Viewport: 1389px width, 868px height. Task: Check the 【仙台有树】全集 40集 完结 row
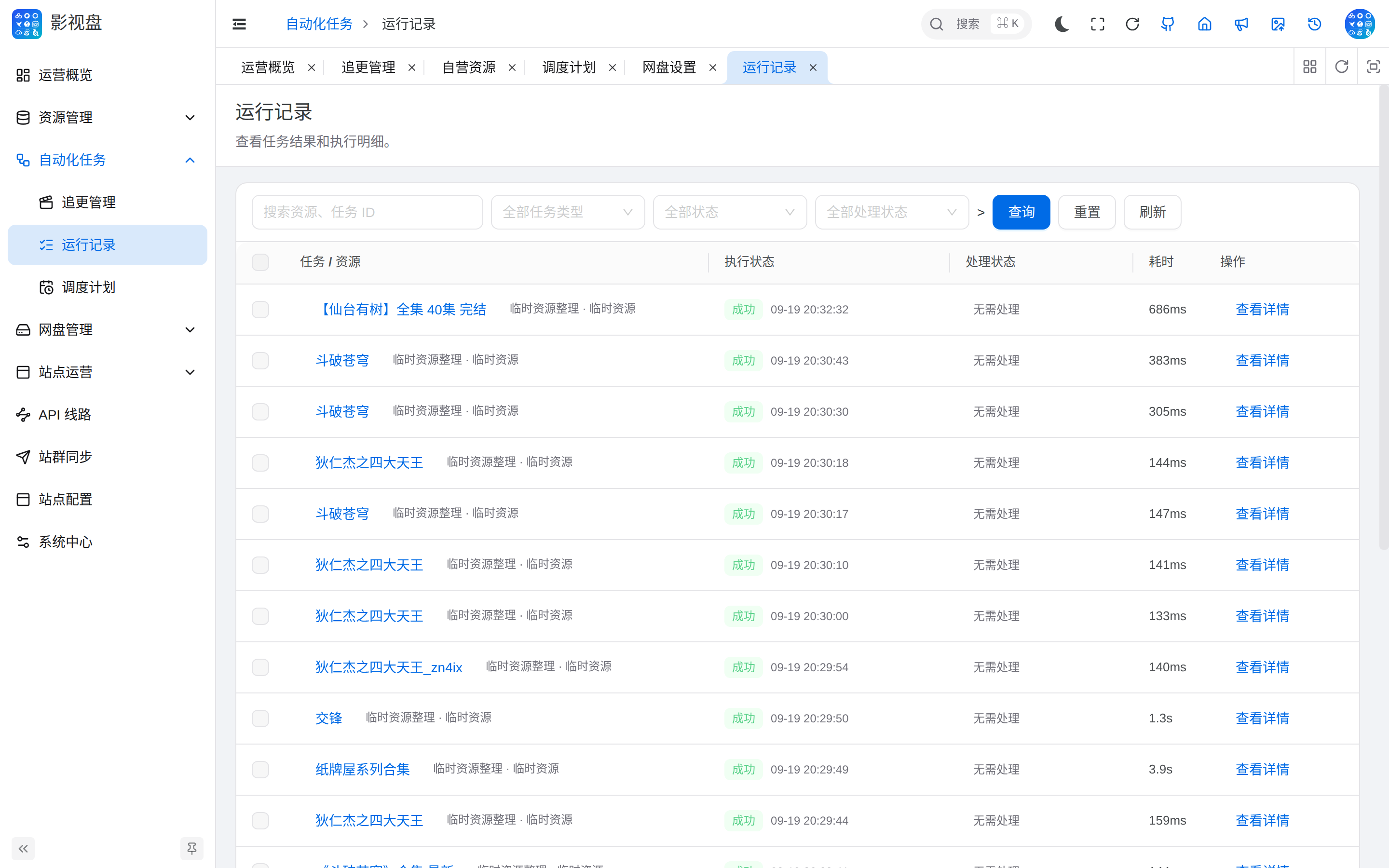point(260,310)
